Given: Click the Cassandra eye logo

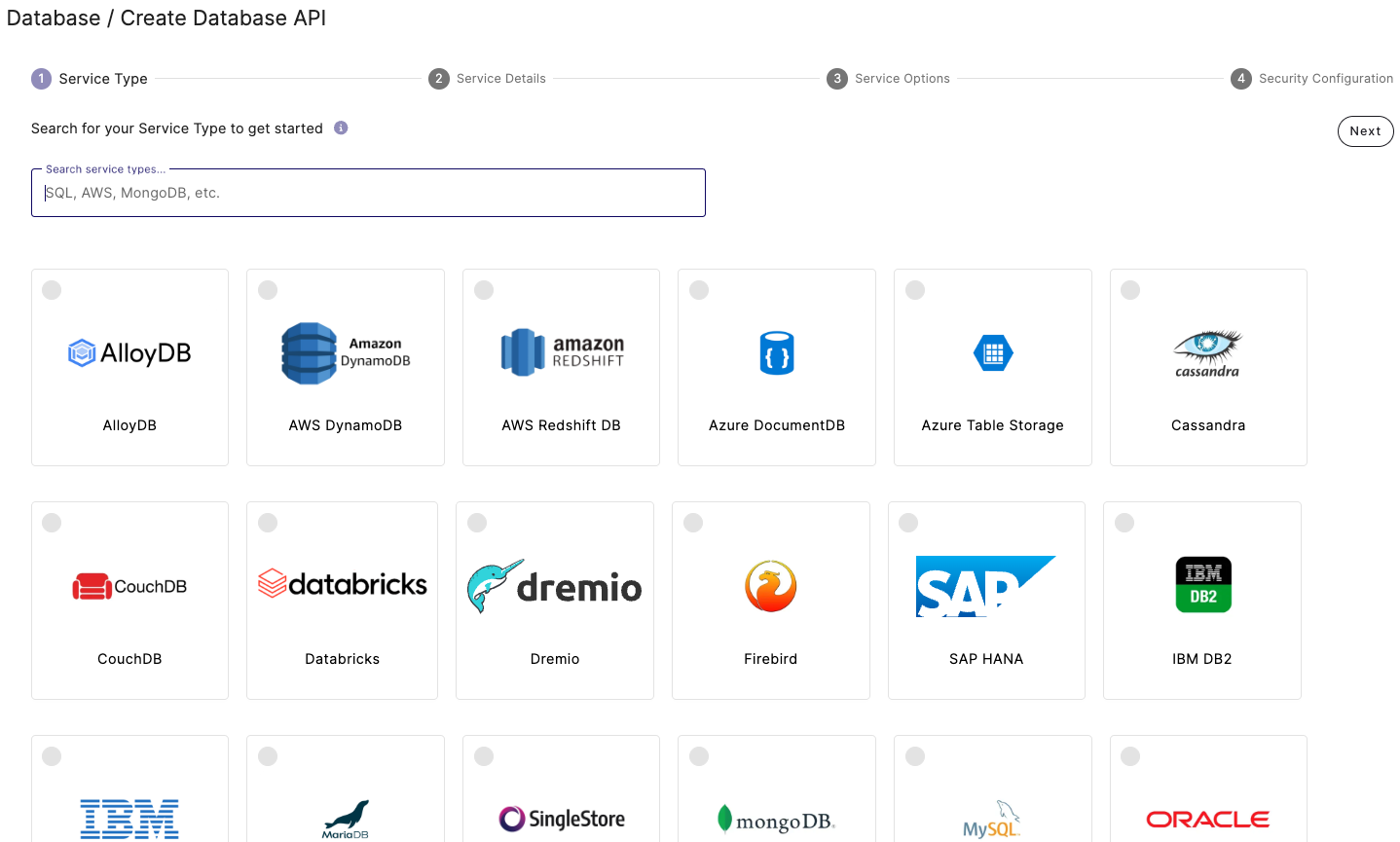Looking at the screenshot, I should click(x=1207, y=352).
